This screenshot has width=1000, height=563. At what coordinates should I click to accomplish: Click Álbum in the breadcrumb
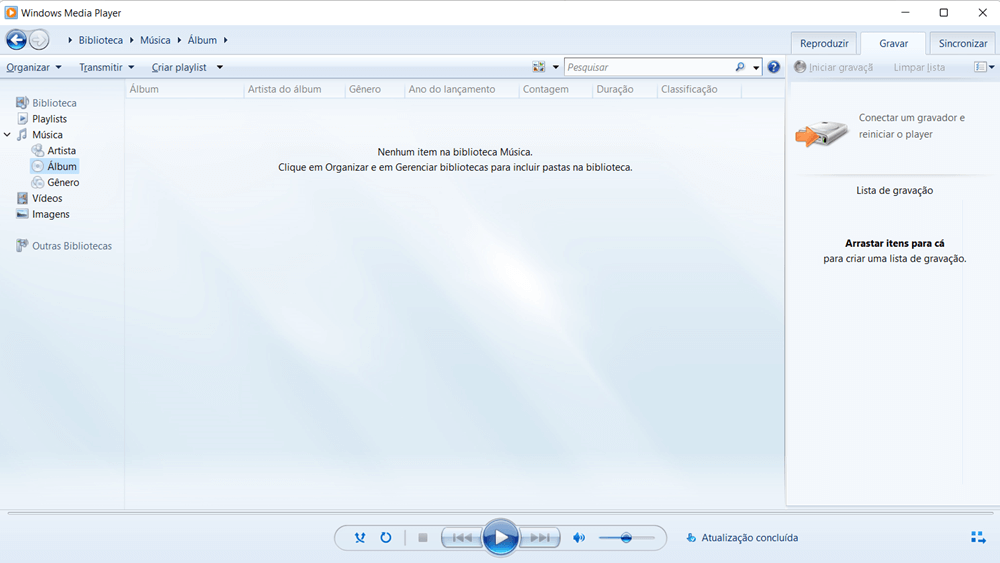[x=202, y=40]
